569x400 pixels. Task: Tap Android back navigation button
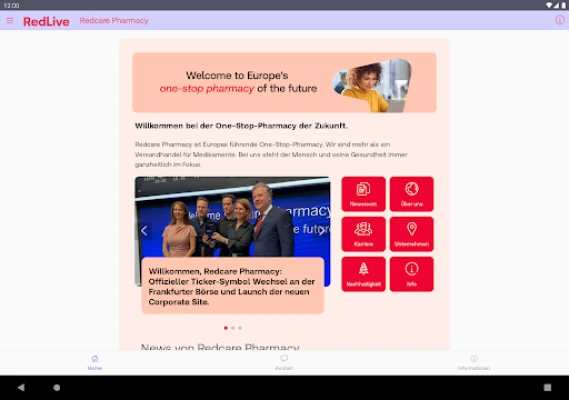pyautogui.click(x=21, y=387)
